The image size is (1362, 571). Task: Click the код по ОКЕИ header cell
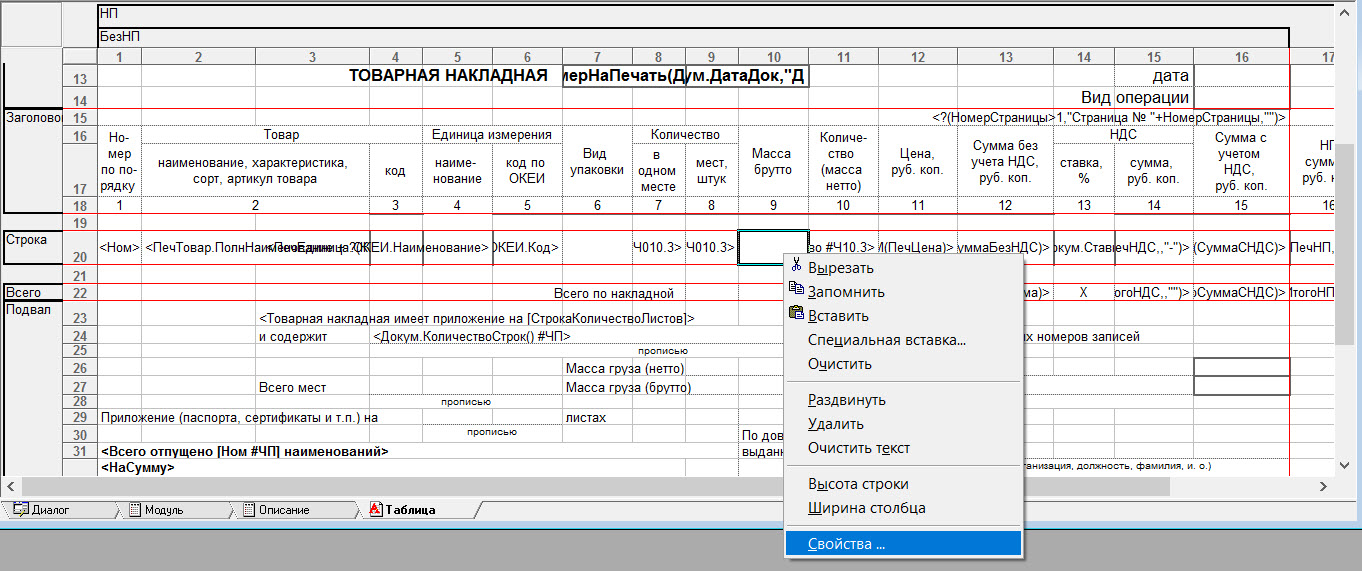(x=527, y=170)
